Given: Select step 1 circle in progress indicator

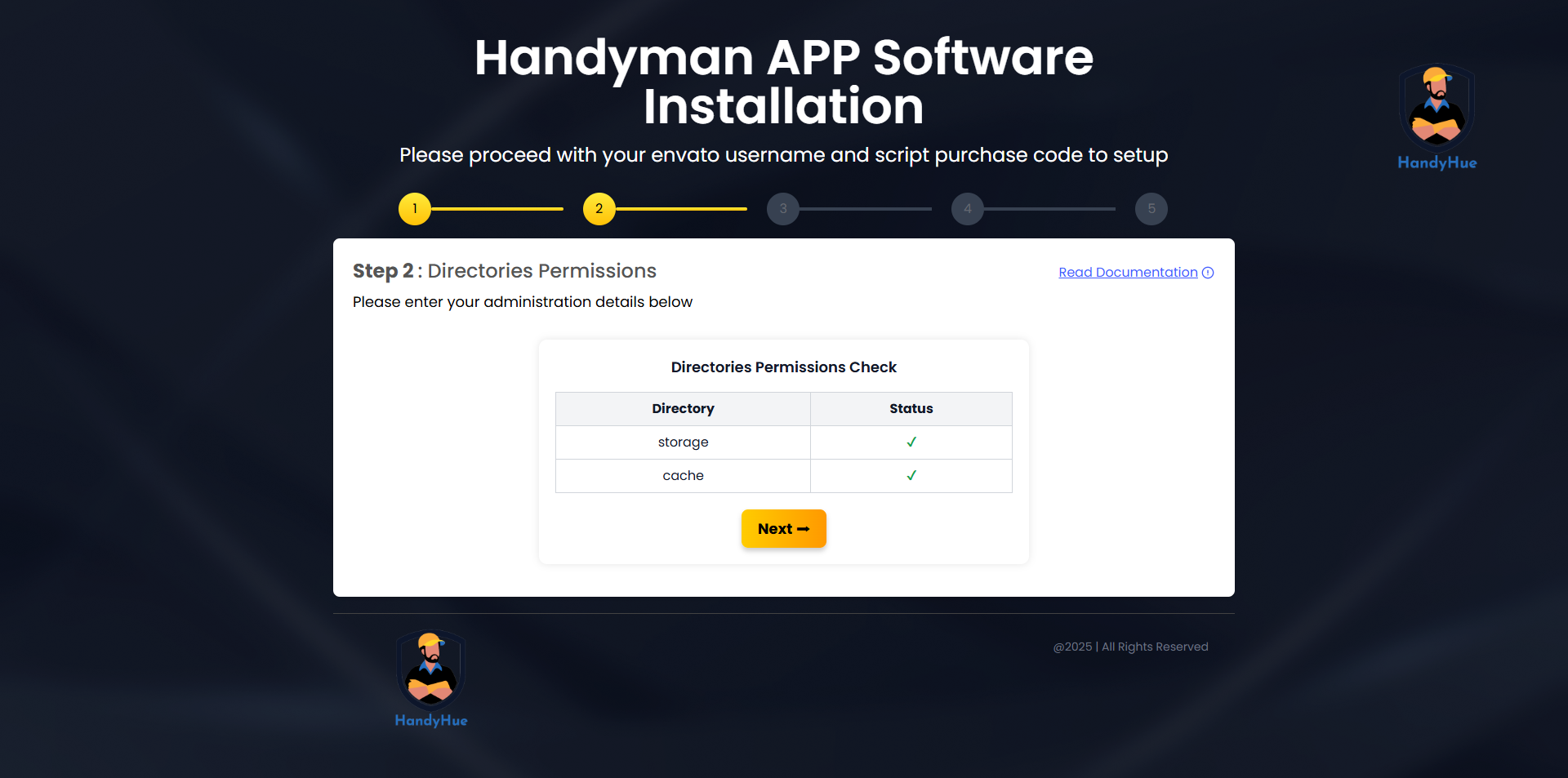Looking at the screenshot, I should [415, 209].
